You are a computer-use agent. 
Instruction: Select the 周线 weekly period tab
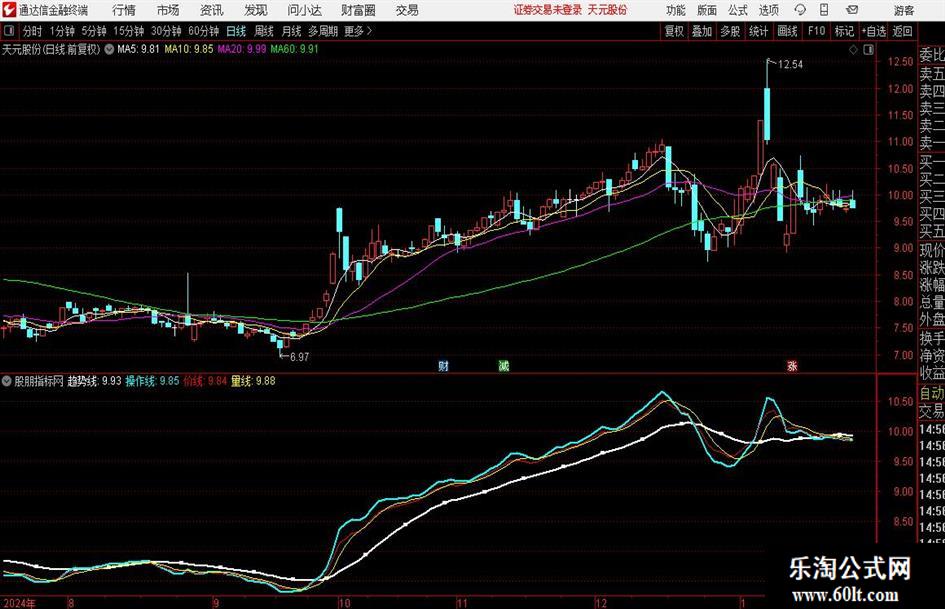point(263,31)
